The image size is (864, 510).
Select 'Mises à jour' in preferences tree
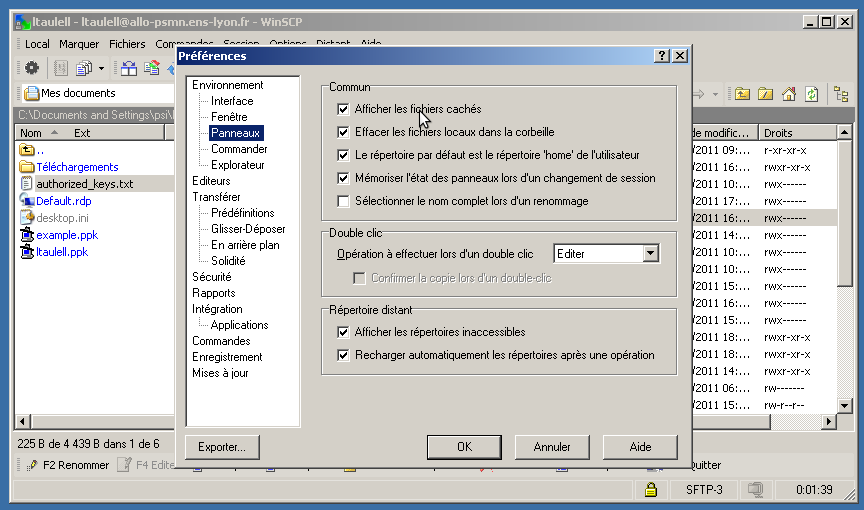(220, 373)
